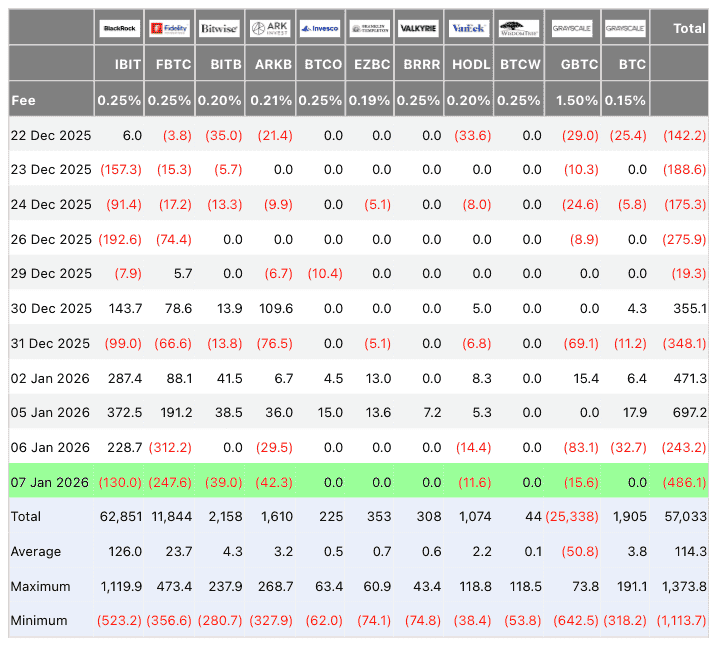Click the BlackRock logo
720x649 pixels.
click(120, 29)
